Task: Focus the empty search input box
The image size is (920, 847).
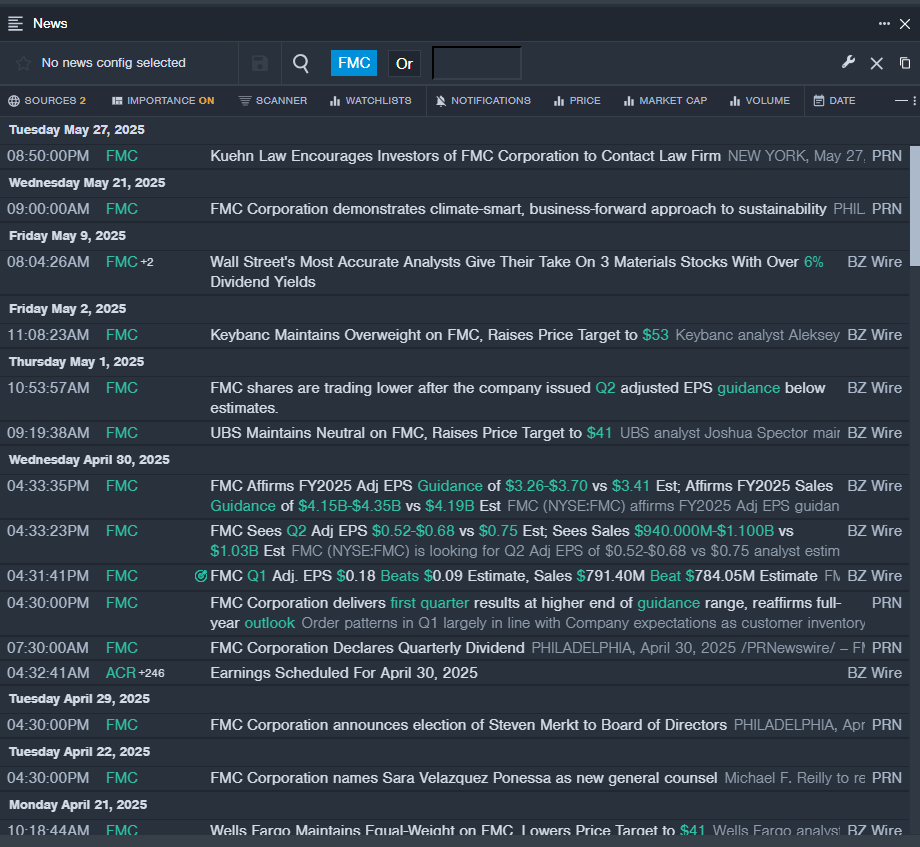Action: [x=476, y=63]
